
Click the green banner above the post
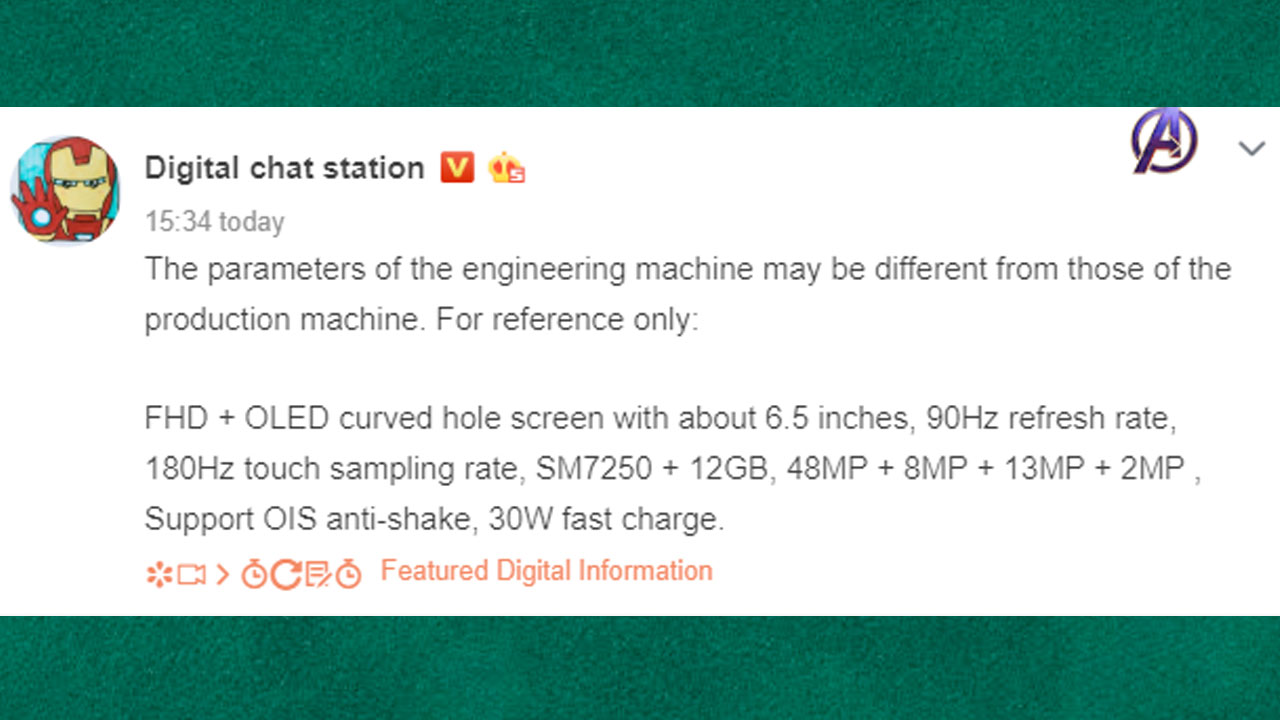640,53
